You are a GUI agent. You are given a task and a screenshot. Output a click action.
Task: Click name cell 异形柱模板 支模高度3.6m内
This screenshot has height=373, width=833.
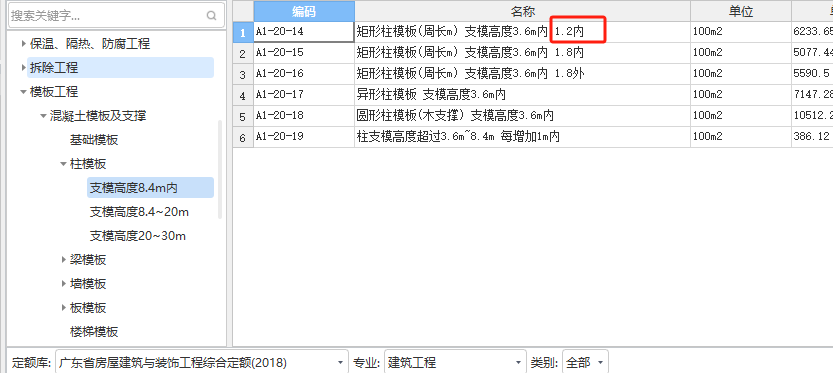tap(523, 95)
